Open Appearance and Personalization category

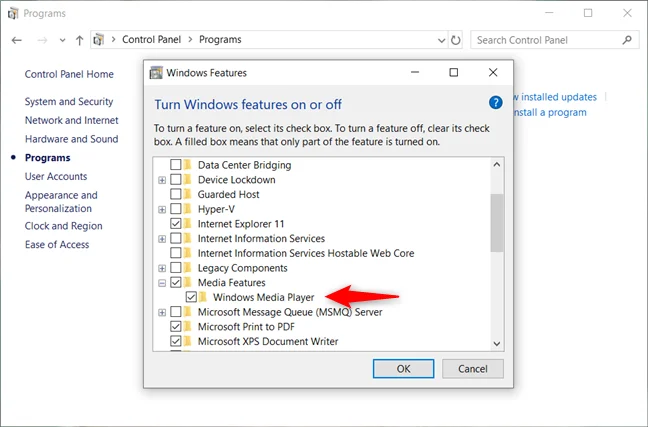(61, 202)
